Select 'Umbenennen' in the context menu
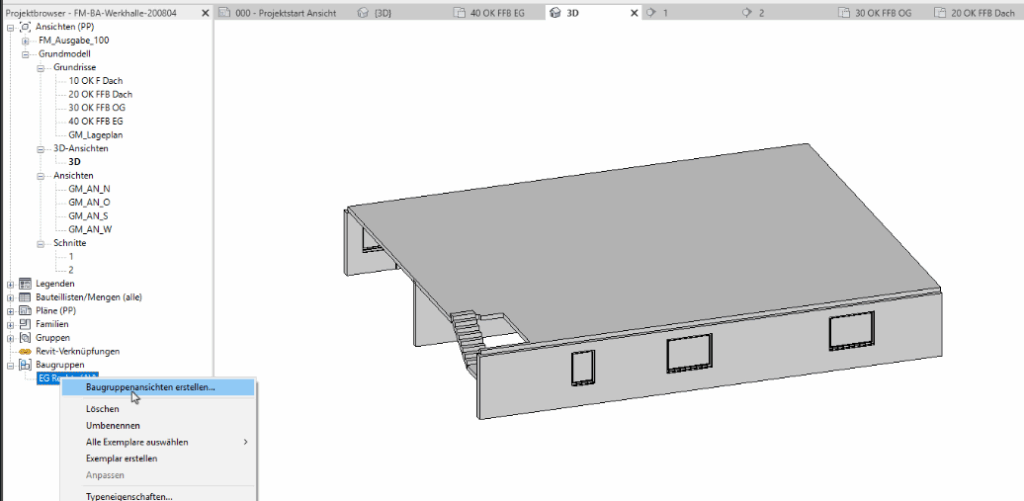This screenshot has width=1024, height=501. coord(111,425)
